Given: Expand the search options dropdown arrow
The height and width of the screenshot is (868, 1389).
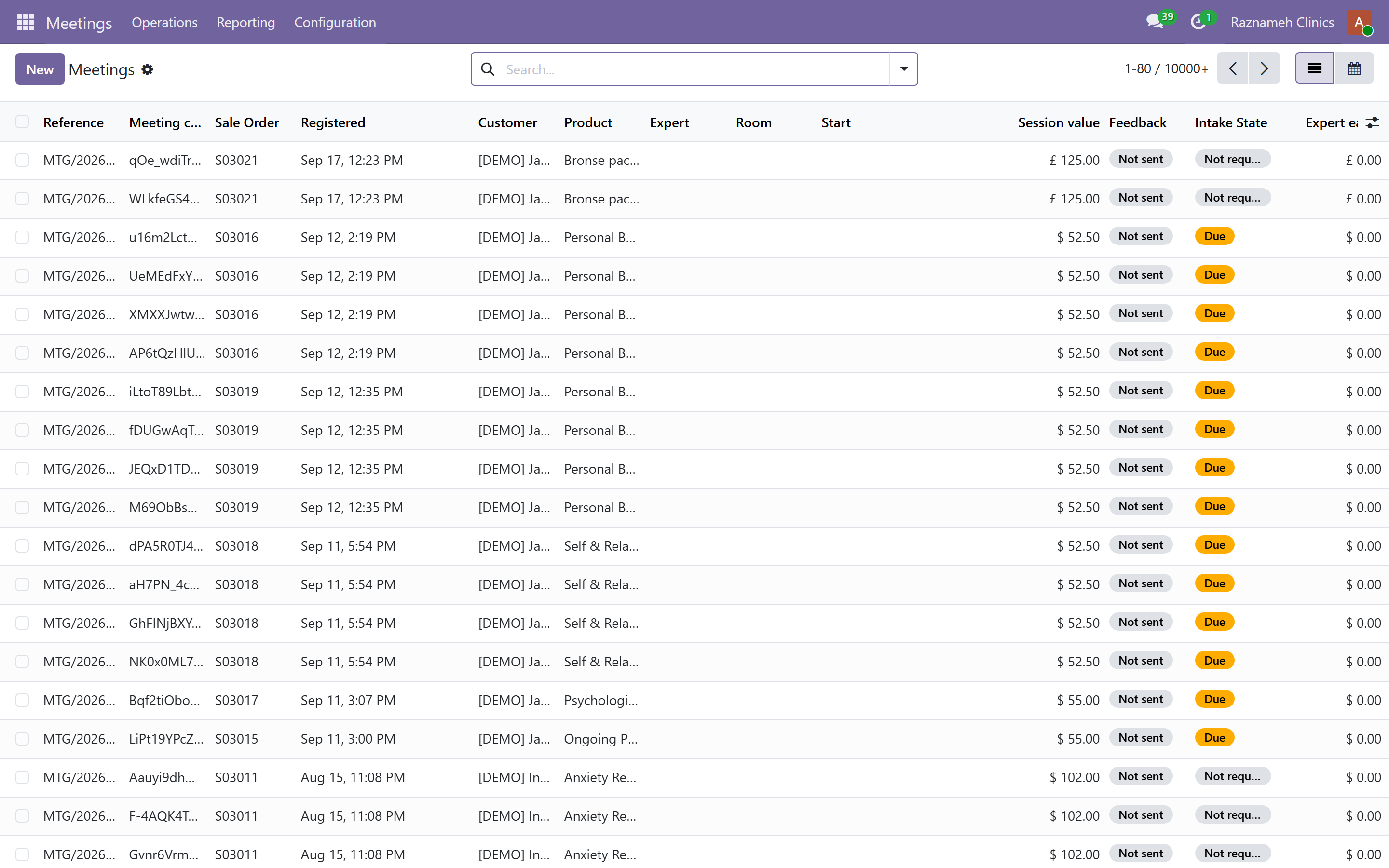Looking at the screenshot, I should [x=904, y=69].
